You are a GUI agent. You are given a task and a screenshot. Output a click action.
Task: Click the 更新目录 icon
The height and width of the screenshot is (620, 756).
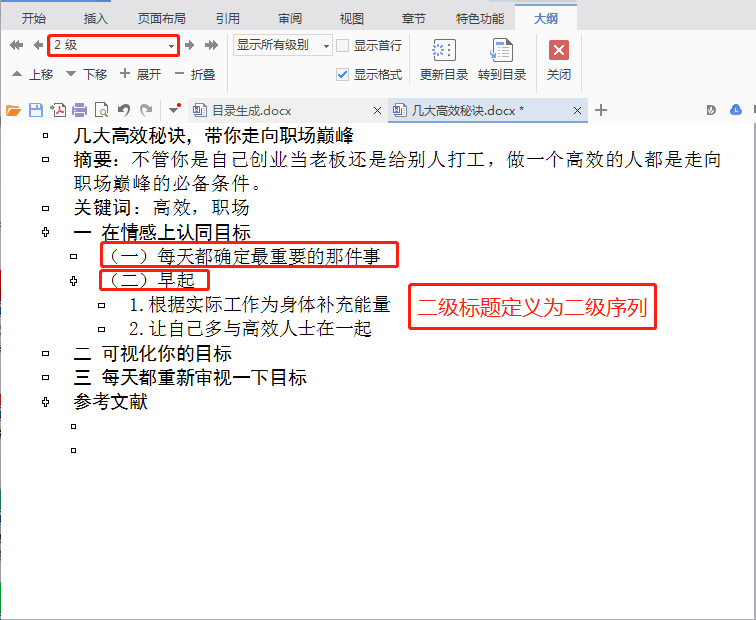444,50
